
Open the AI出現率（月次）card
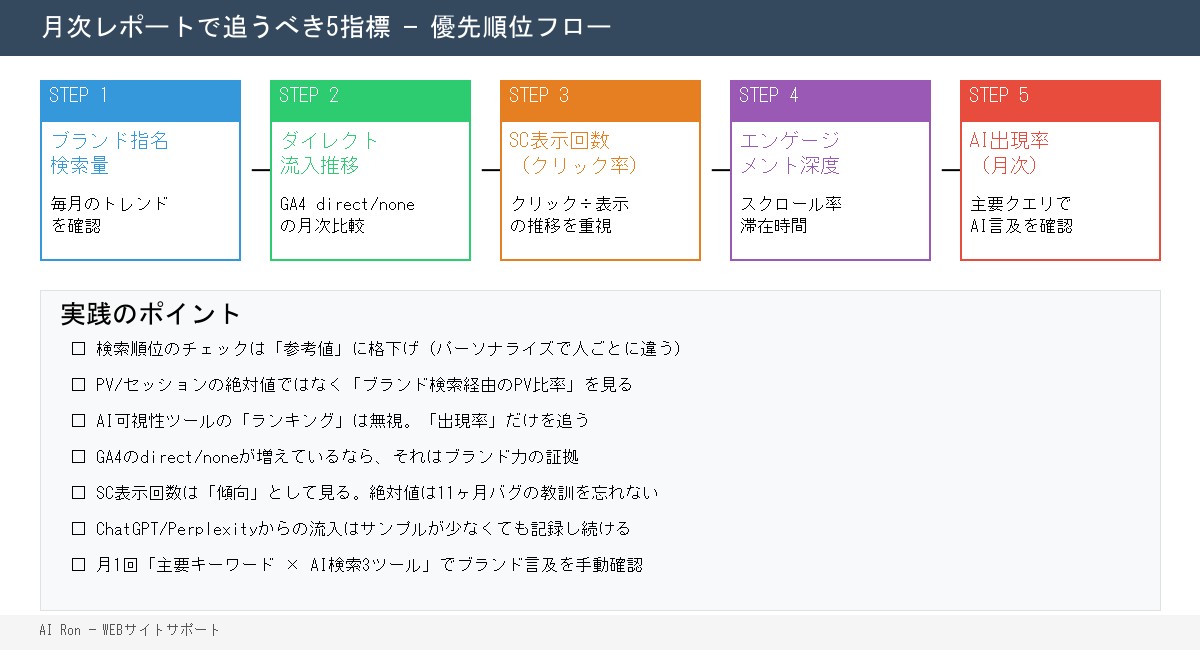[x=1060, y=190]
